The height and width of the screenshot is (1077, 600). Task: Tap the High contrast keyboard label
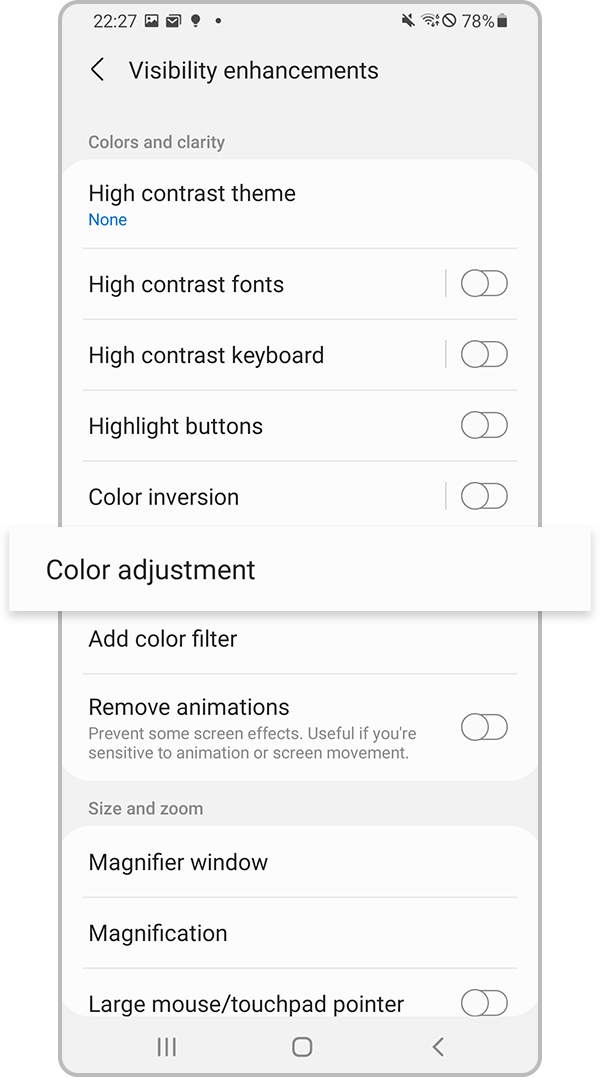(x=206, y=355)
